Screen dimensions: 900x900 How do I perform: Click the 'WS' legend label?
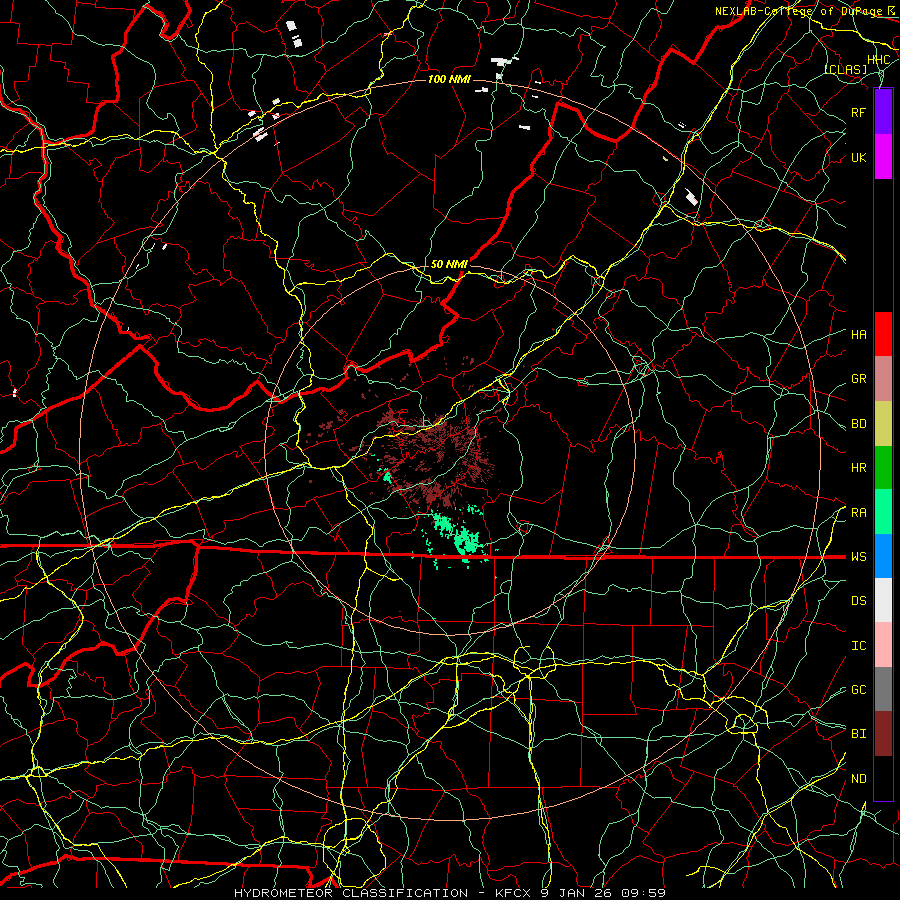[858, 557]
